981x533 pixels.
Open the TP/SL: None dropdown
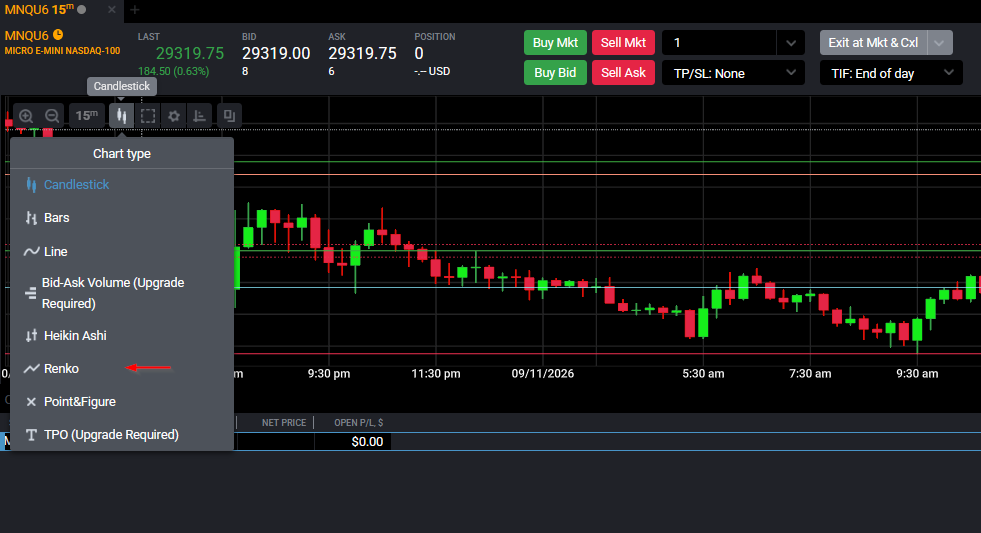coord(733,73)
